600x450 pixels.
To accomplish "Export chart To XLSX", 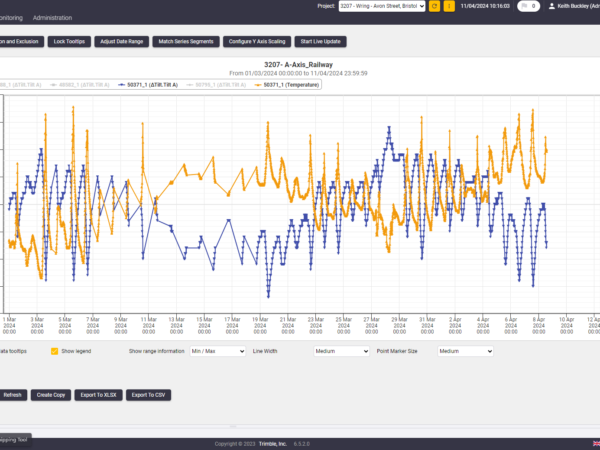I will (98, 395).
